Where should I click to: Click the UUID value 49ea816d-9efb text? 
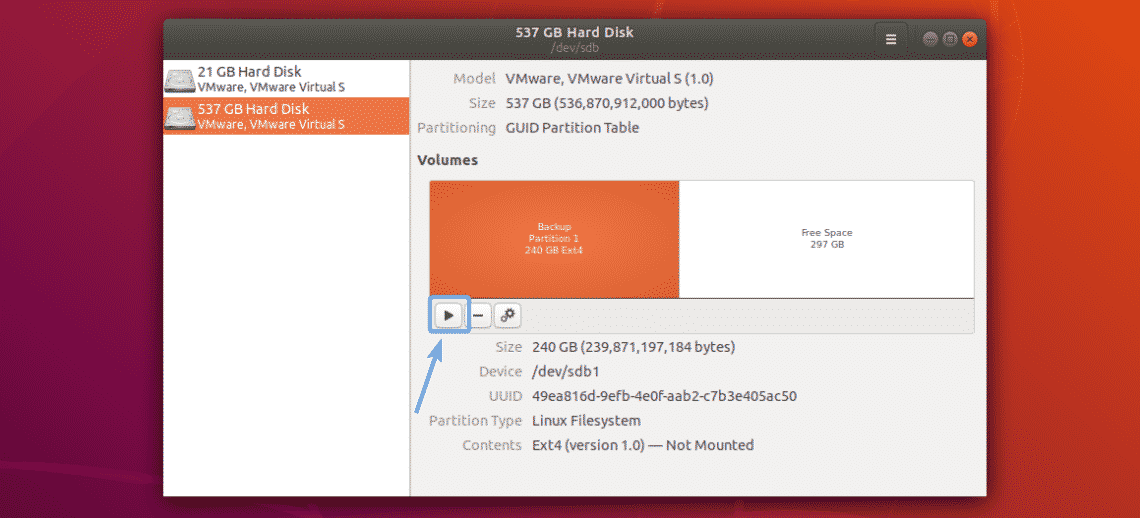(x=665, y=397)
